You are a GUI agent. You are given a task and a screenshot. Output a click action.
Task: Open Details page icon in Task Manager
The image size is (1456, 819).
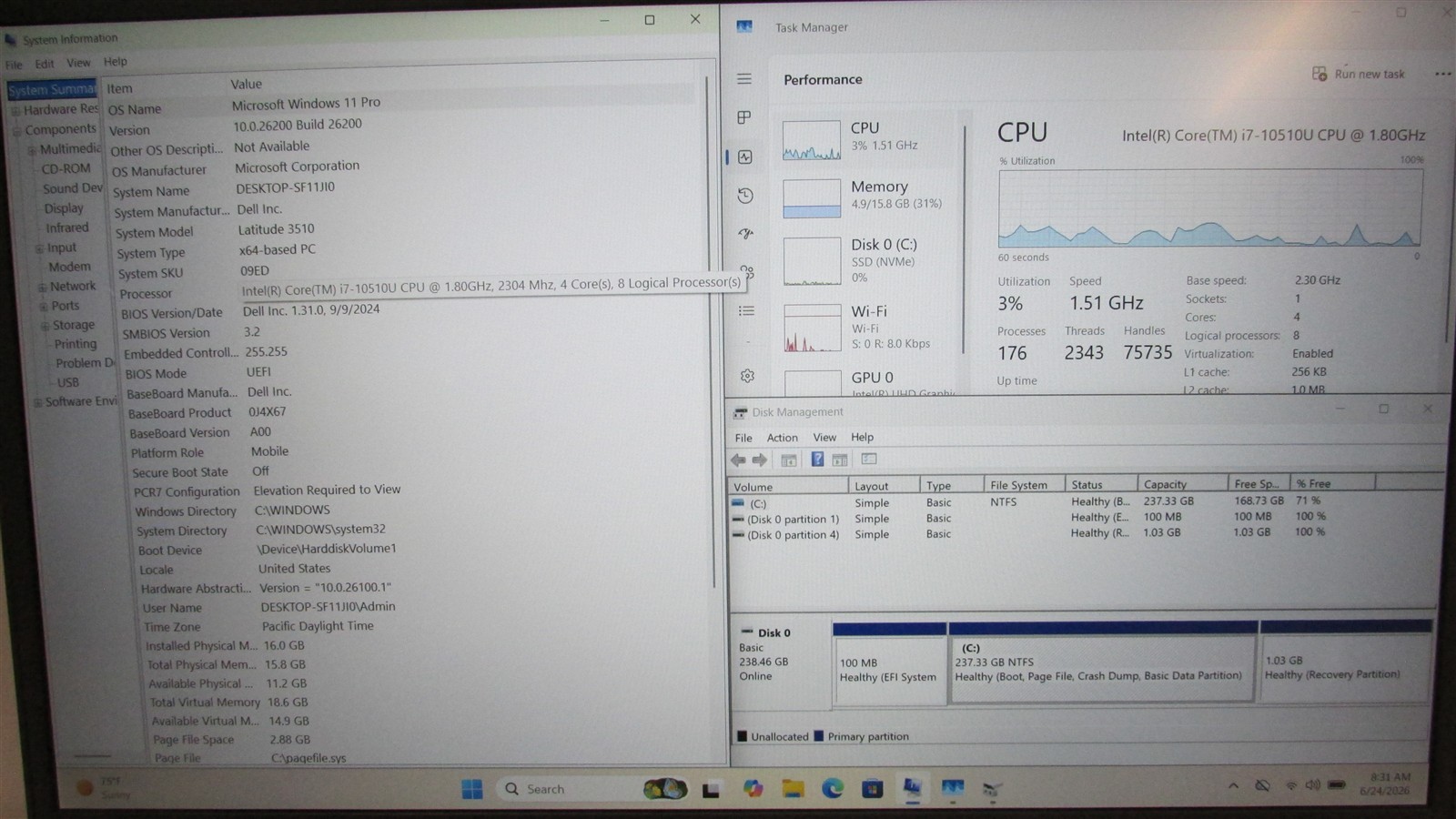point(747,311)
